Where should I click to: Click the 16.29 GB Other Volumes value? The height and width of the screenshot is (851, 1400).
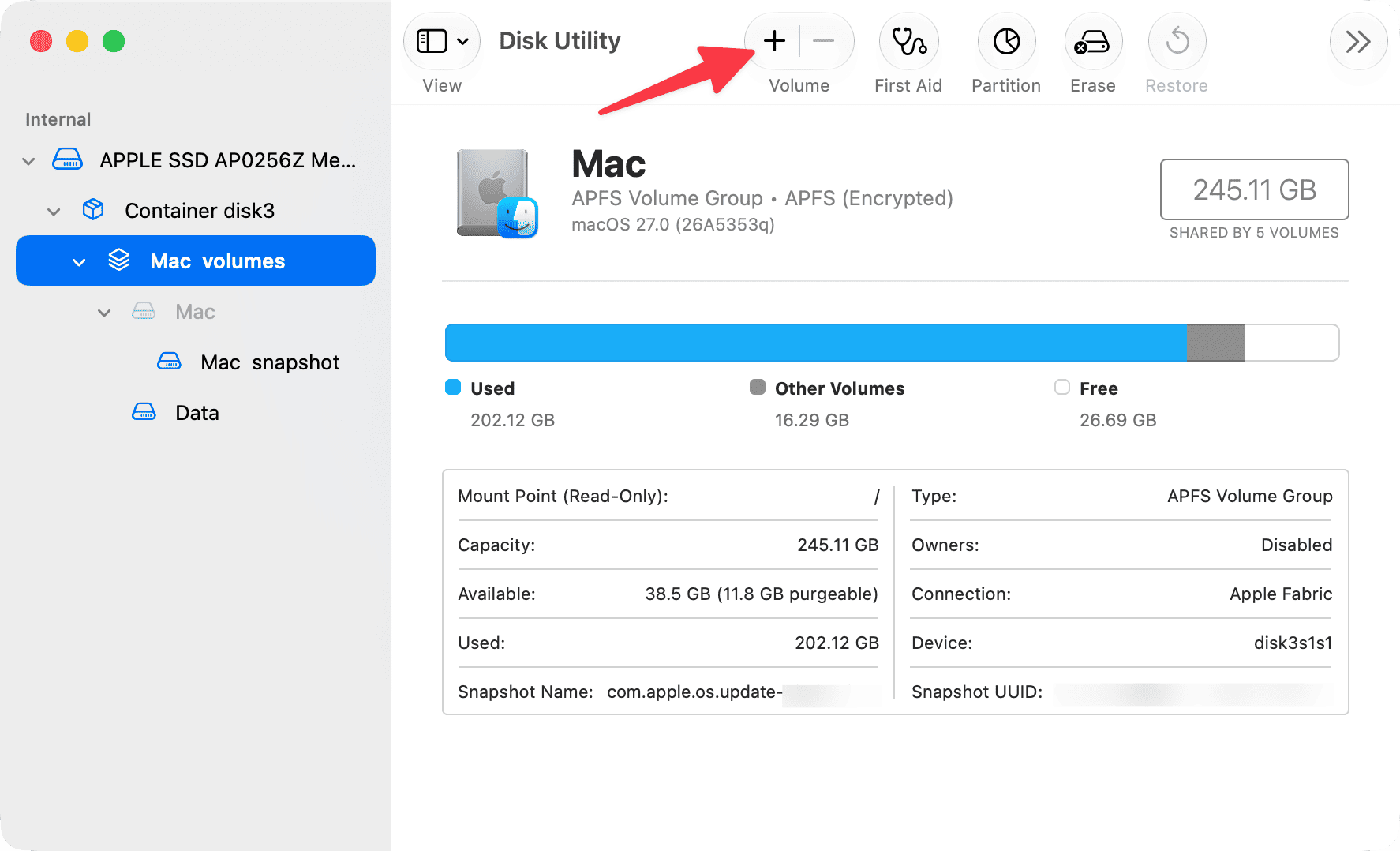click(x=812, y=420)
